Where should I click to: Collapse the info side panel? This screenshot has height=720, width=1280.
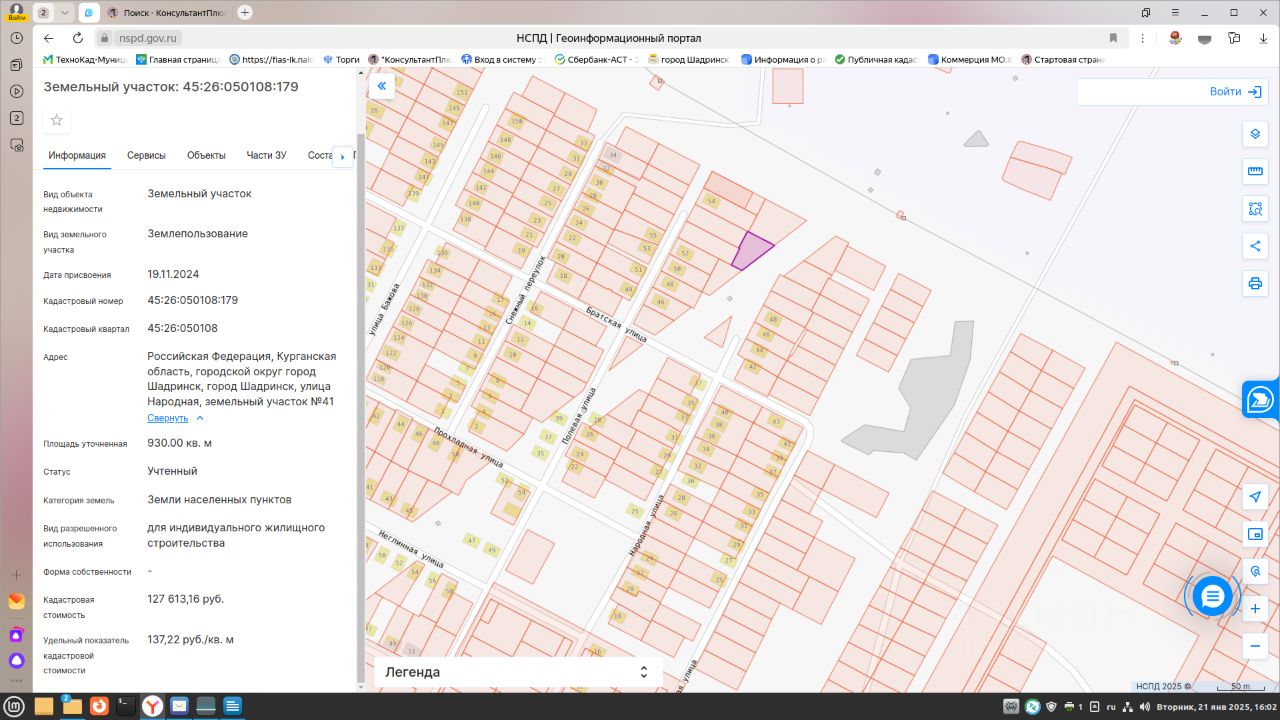click(381, 87)
